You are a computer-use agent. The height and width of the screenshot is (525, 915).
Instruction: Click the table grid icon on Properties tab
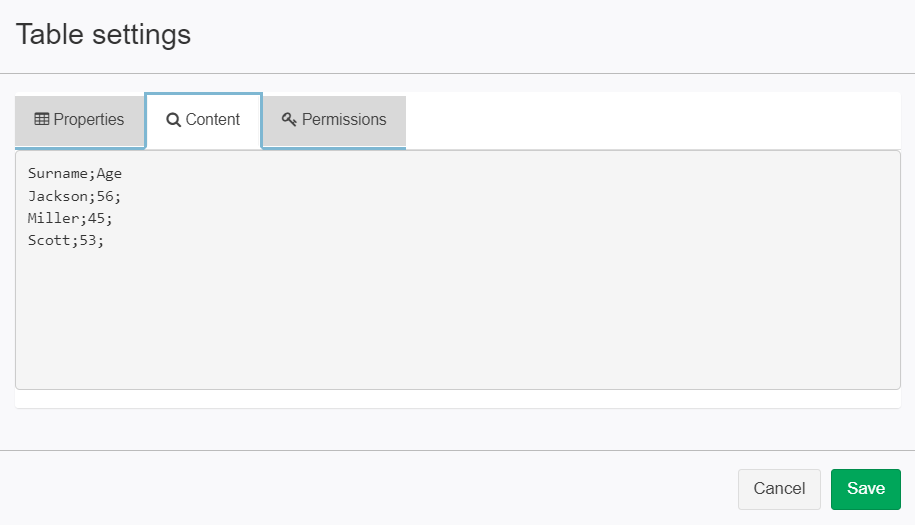pyautogui.click(x=41, y=119)
